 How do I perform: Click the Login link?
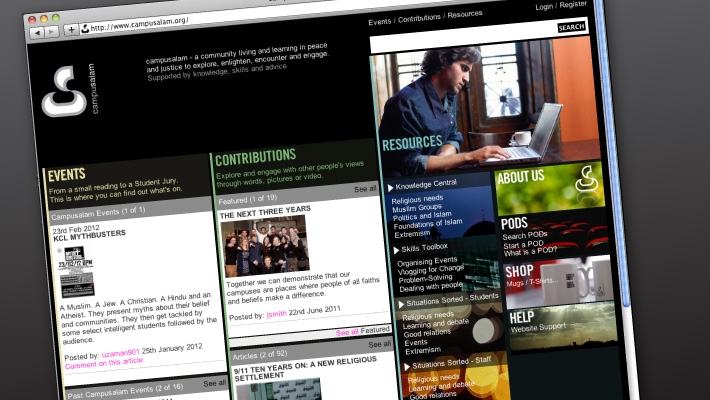(544, 7)
